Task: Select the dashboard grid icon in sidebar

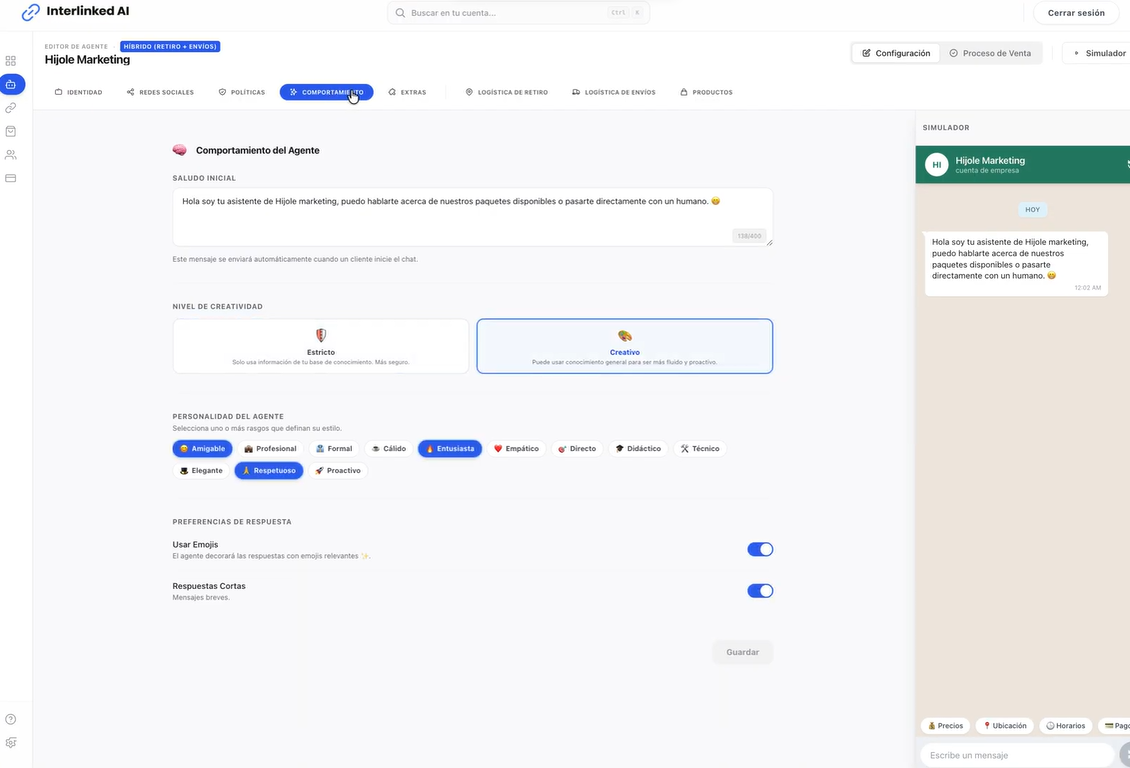Action: [x=10, y=61]
